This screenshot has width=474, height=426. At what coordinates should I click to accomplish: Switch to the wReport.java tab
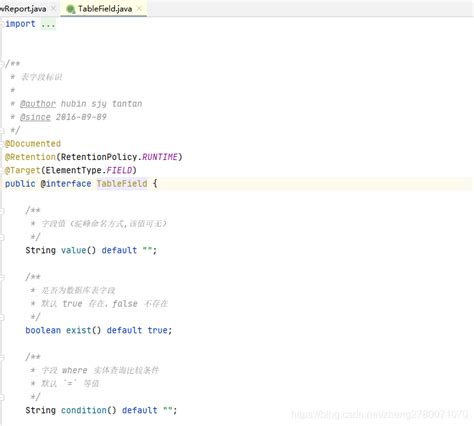[23, 9]
